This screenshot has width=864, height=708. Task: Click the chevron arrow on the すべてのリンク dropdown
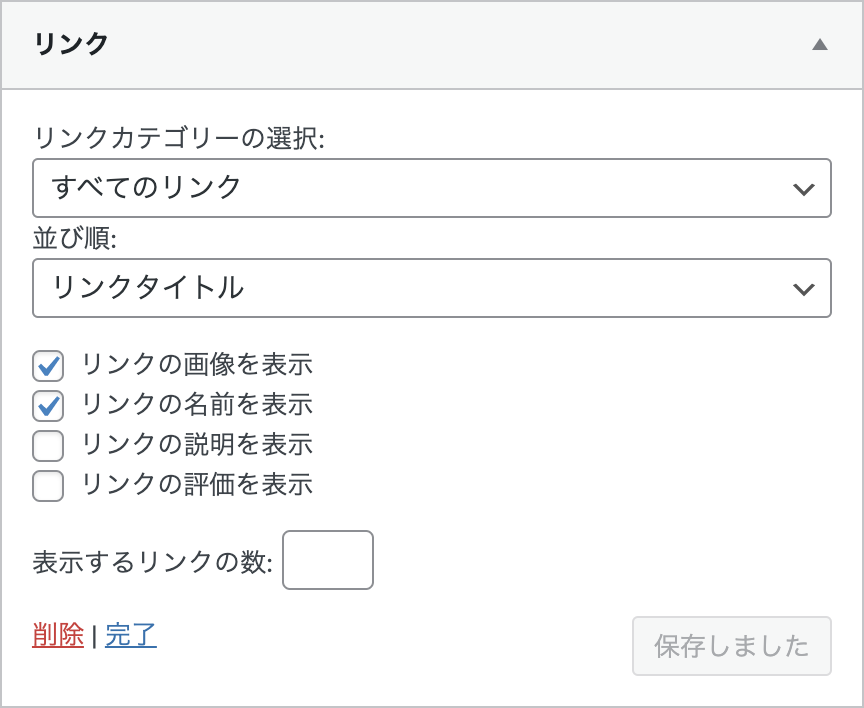(802, 188)
